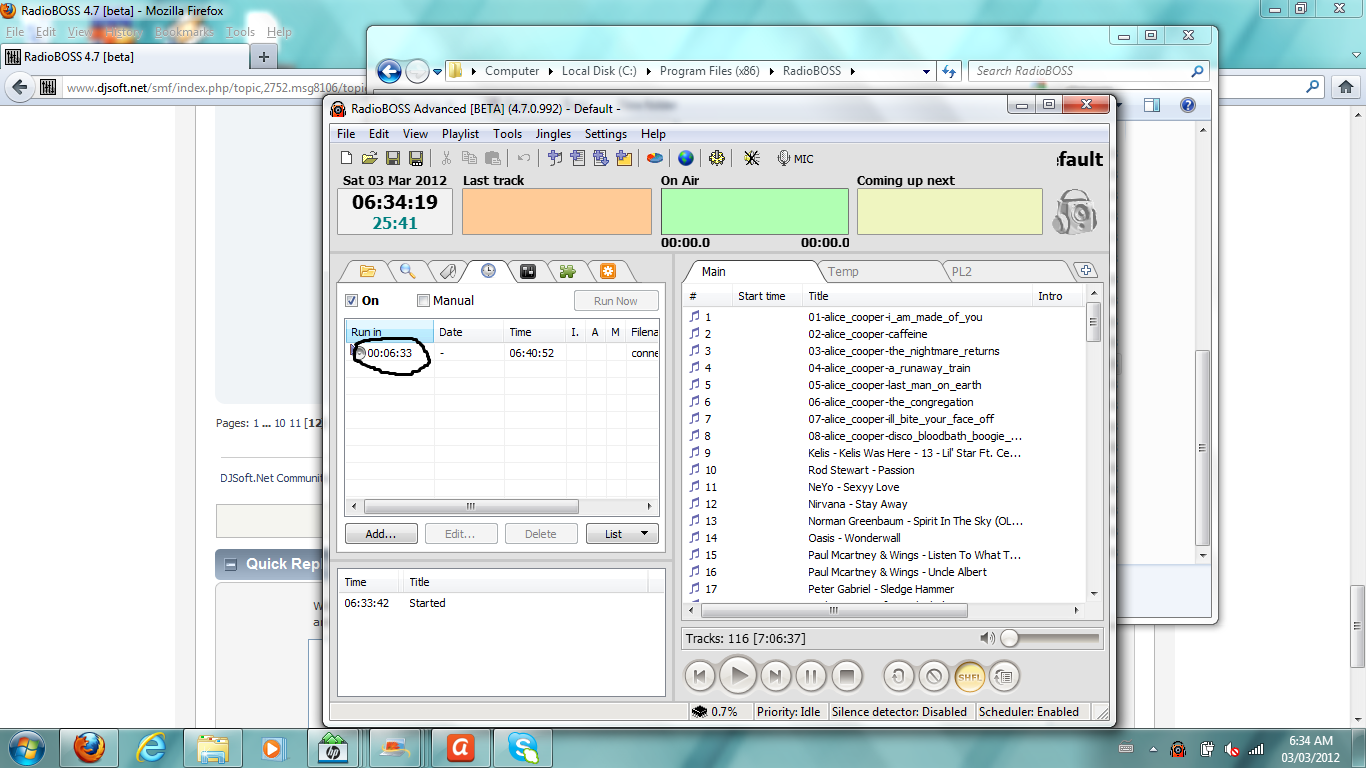The height and width of the screenshot is (768, 1366).
Task: Click the peach Last track panel
Action: 557,211
